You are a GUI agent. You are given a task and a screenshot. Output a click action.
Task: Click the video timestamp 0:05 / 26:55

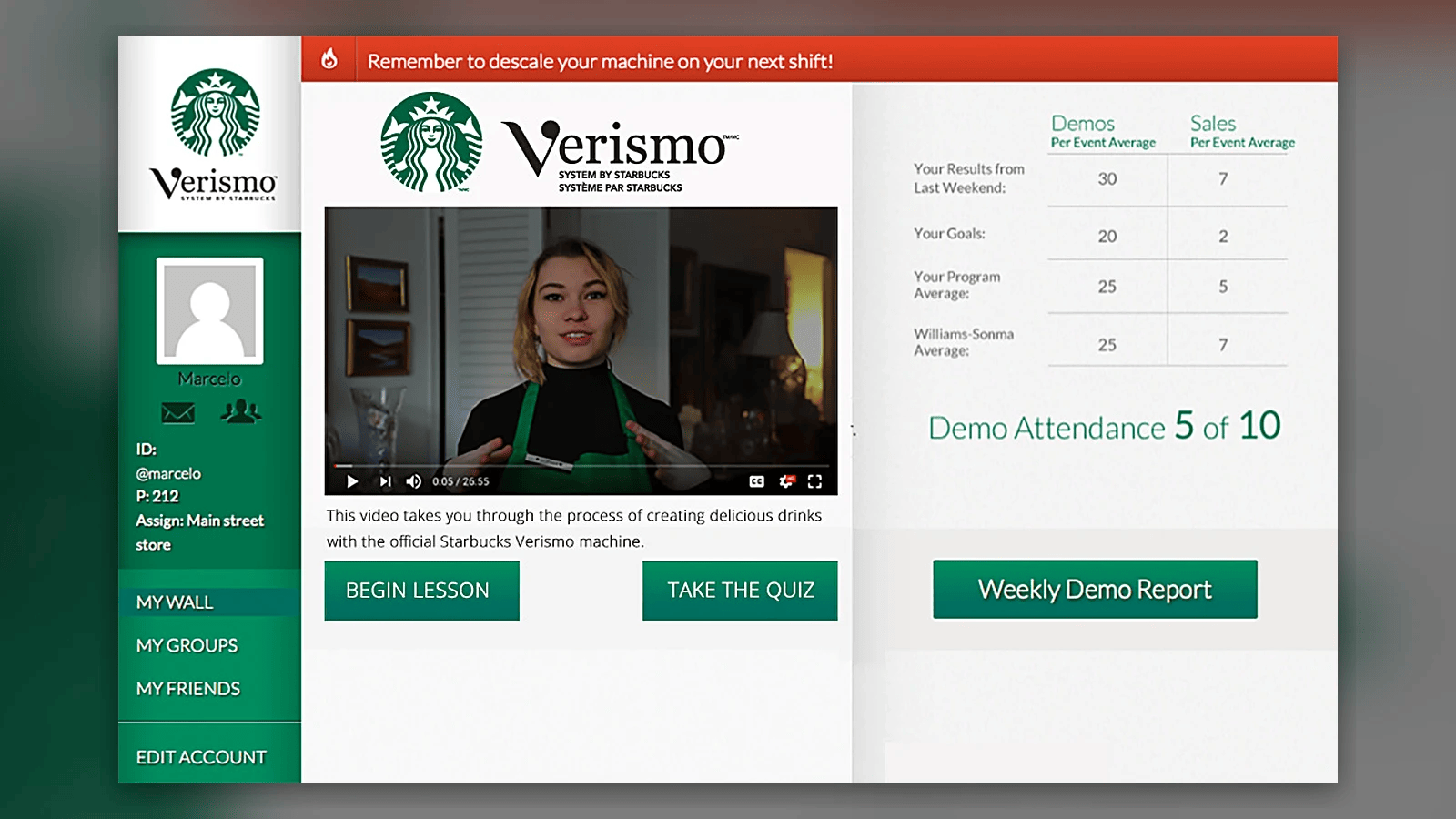point(460,481)
